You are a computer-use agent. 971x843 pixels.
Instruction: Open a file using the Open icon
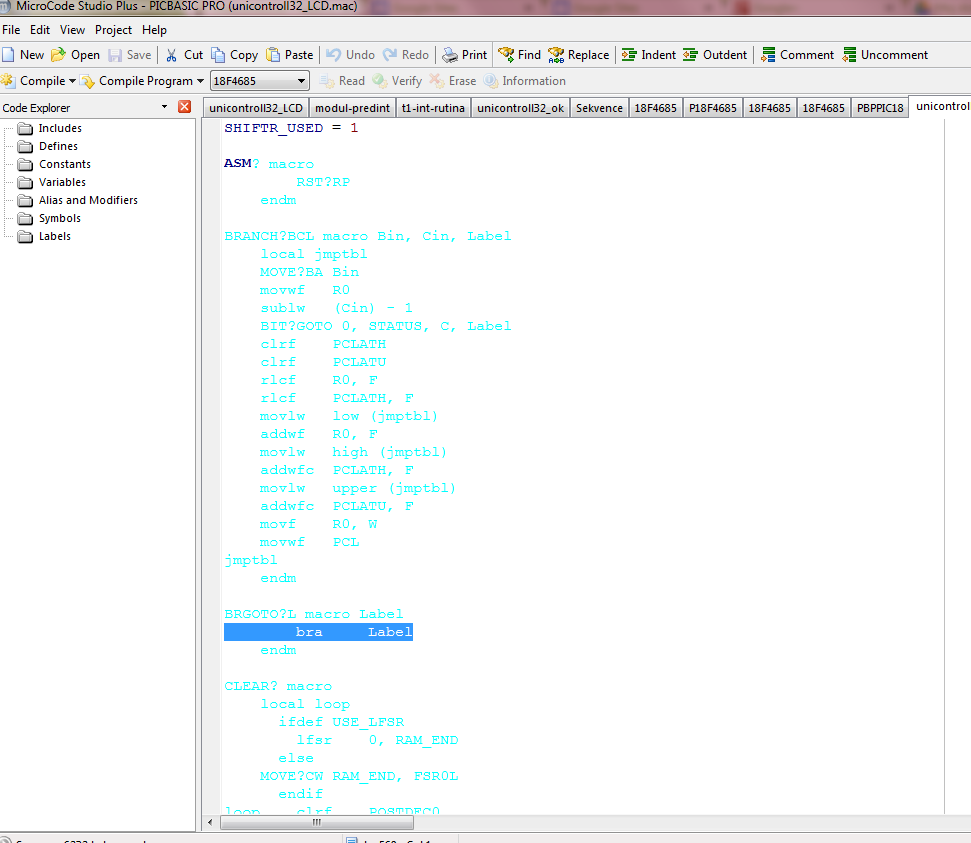pyautogui.click(x=59, y=55)
